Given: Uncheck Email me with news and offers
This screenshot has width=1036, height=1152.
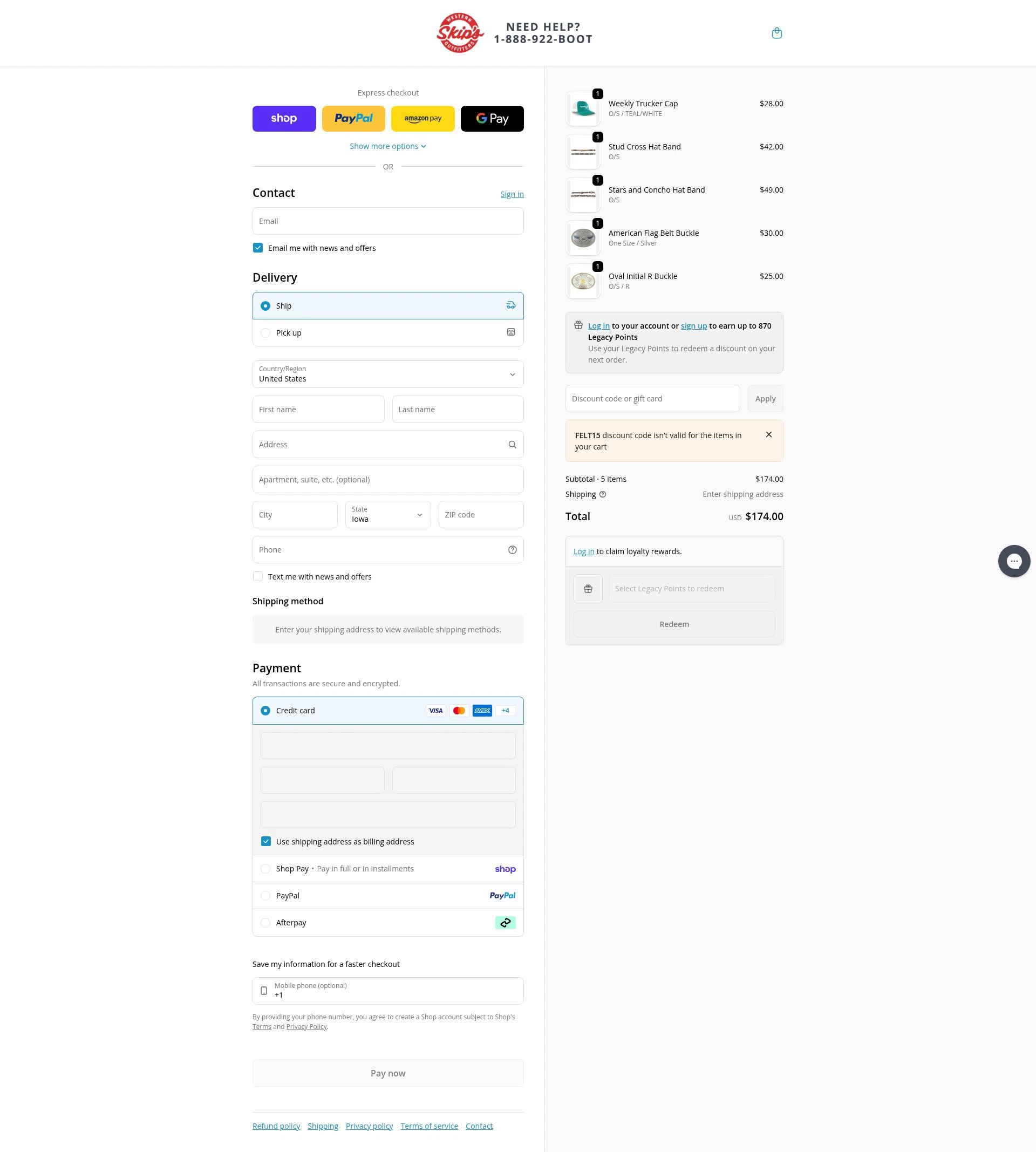Looking at the screenshot, I should pos(258,248).
